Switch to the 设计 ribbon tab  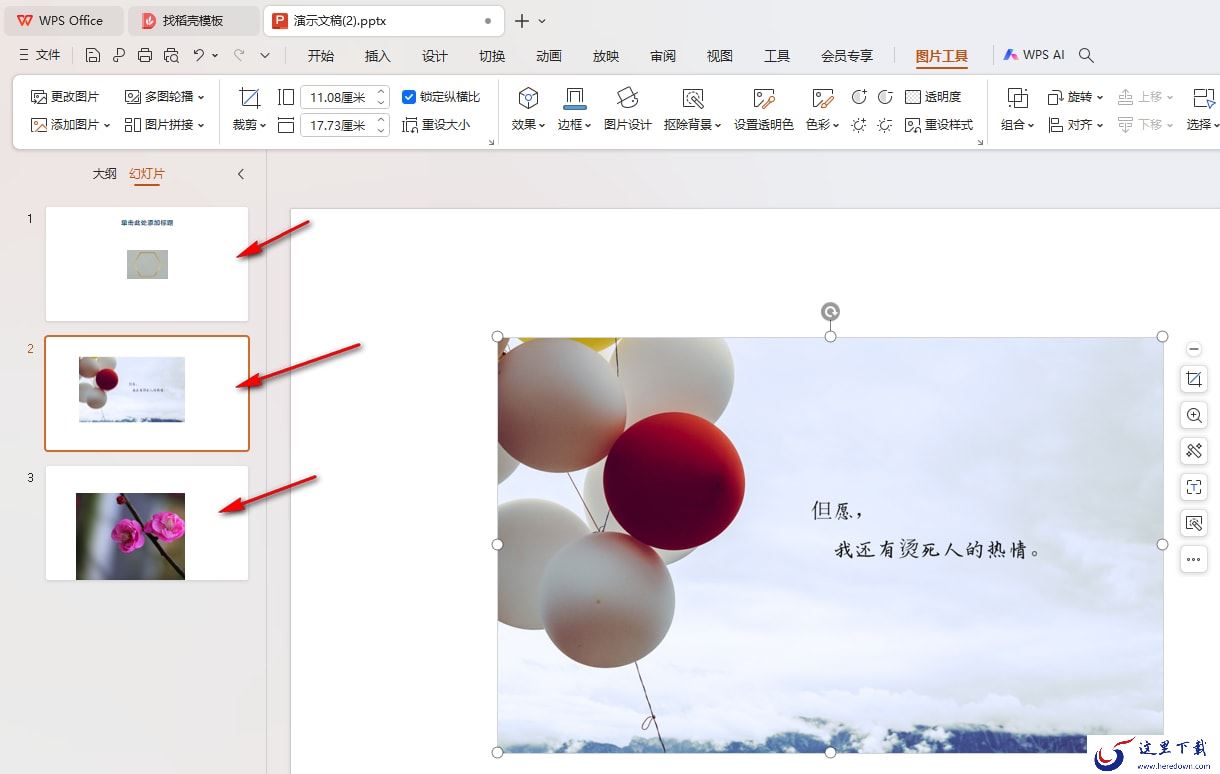[435, 56]
